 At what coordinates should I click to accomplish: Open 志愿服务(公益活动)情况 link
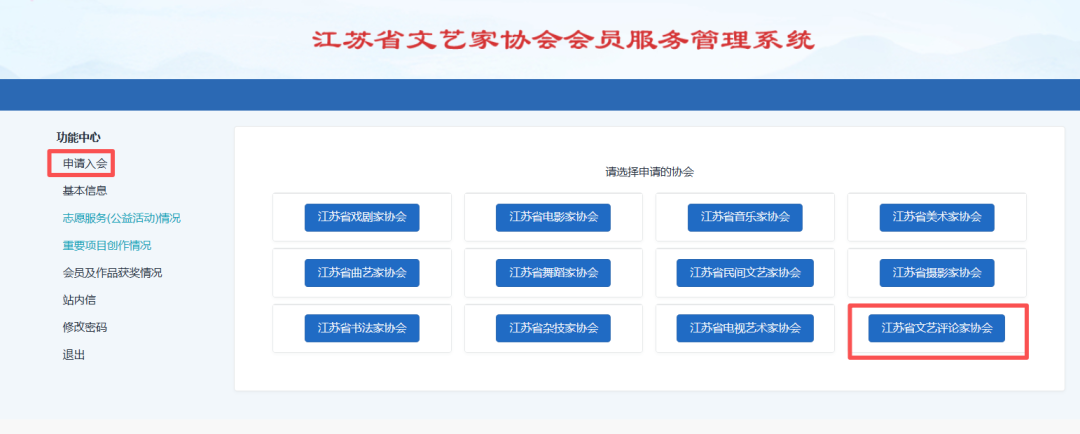pyautogui.click(x=121, y=218)
